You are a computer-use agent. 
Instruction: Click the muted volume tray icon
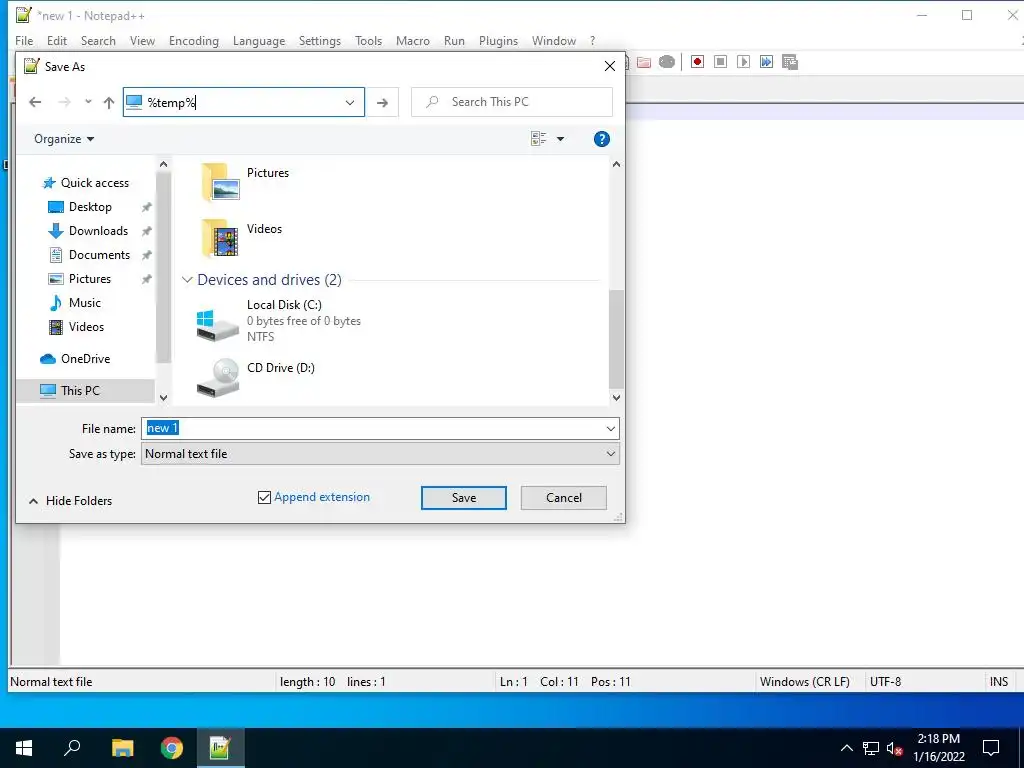(x=894, y=748)
